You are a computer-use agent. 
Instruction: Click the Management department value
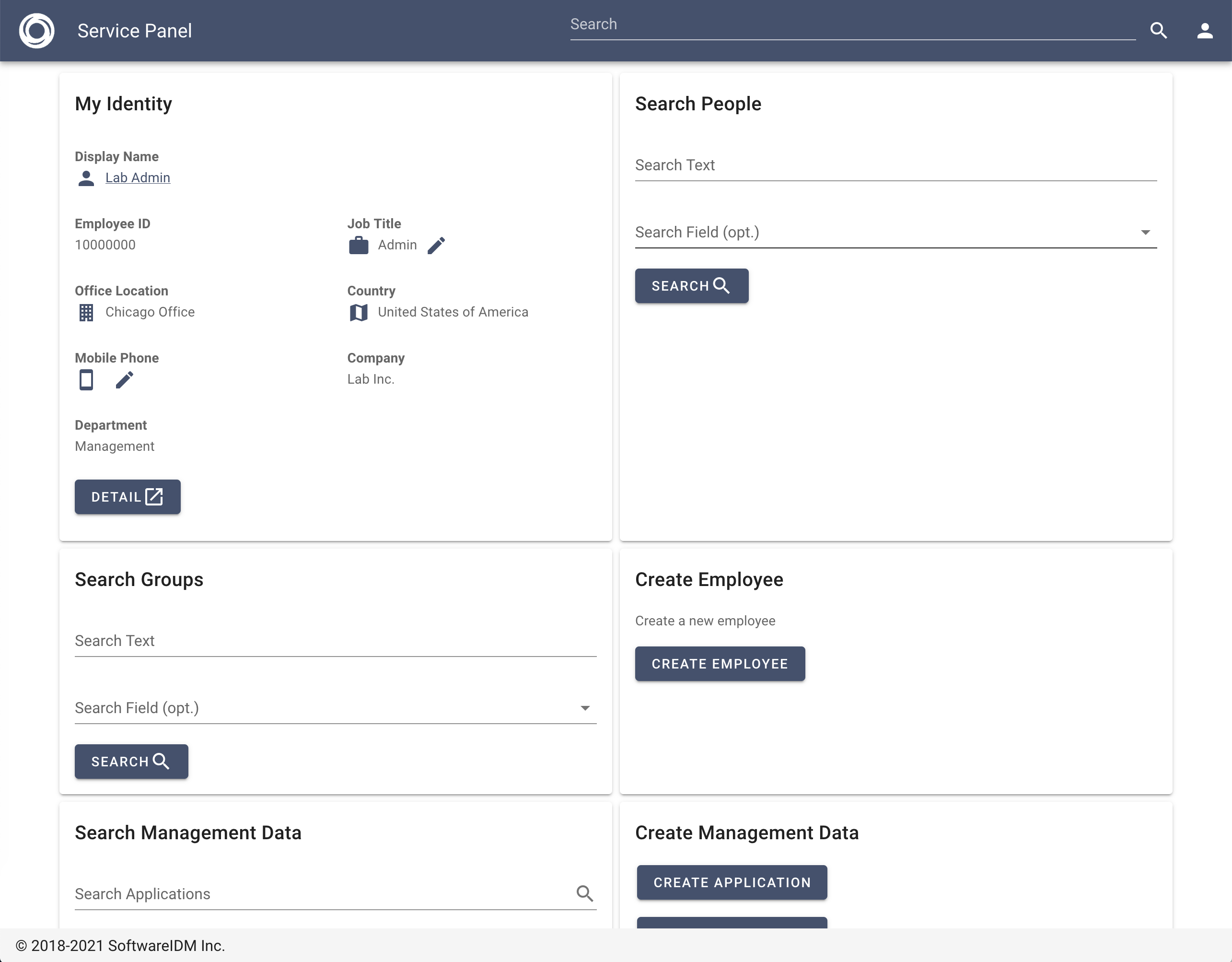pos(115,446)
